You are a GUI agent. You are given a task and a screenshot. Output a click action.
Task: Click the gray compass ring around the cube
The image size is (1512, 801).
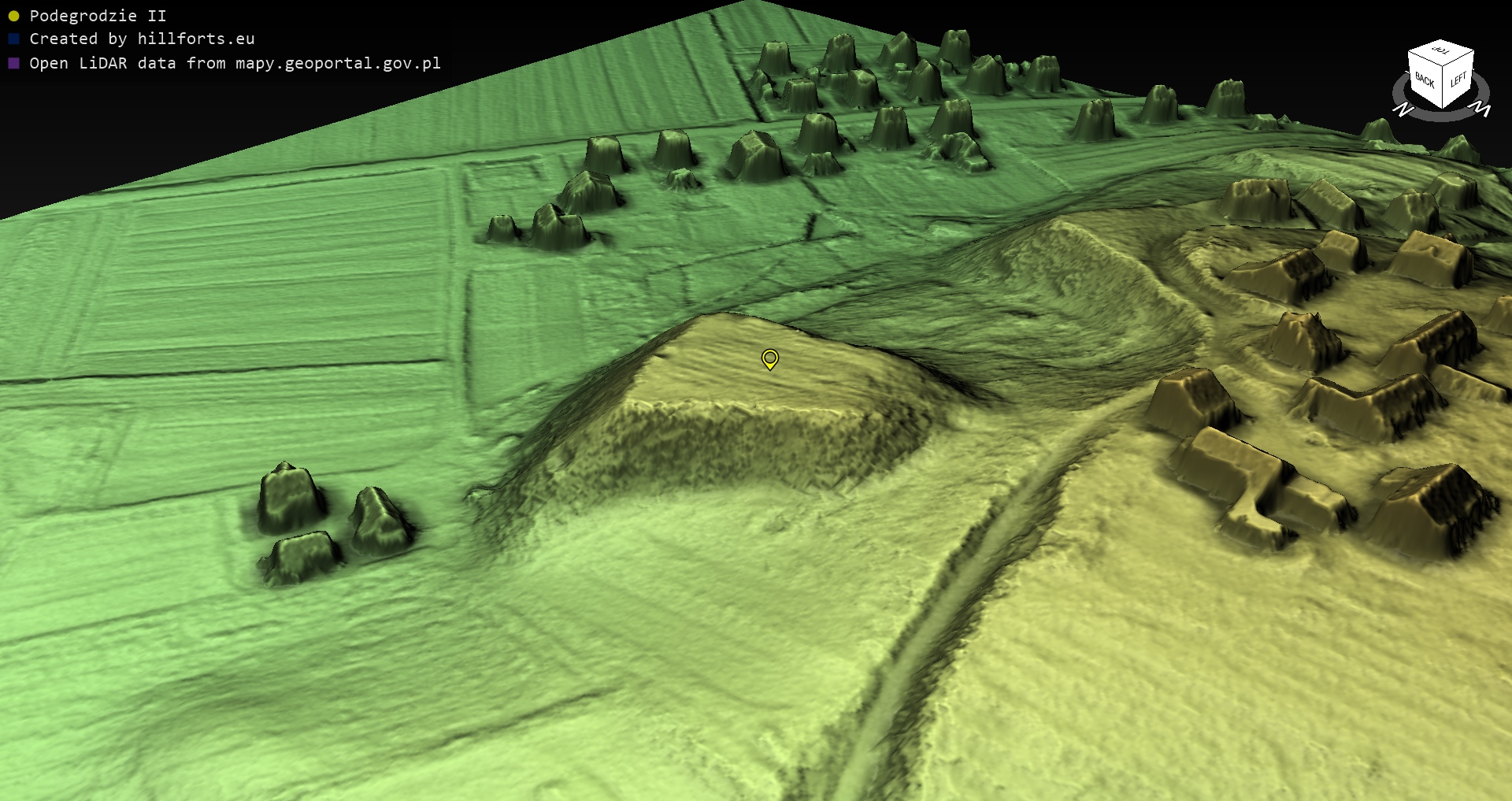[1441, 115]
